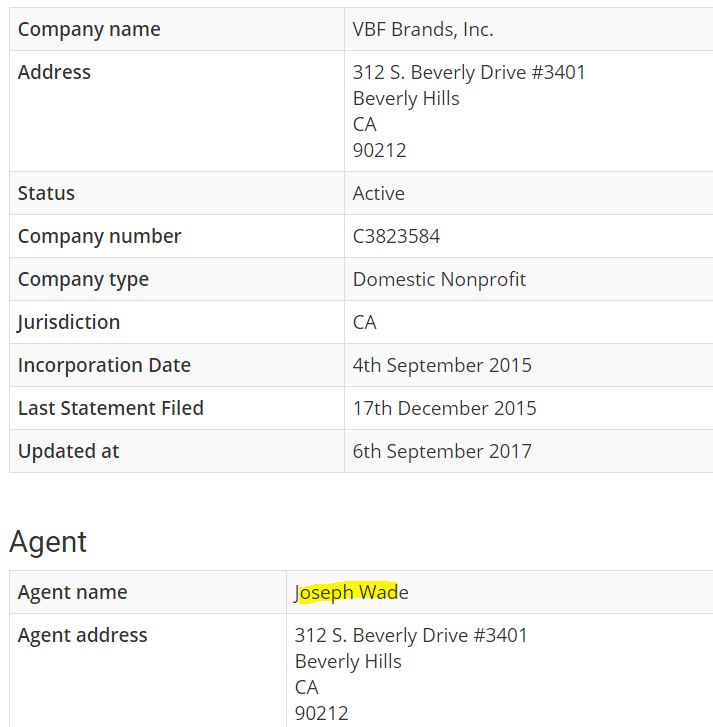The height and width of the screenshot is (727, 713).
Task: Click the highlighted Joseph Wade agent name
Action: point(351,592)
